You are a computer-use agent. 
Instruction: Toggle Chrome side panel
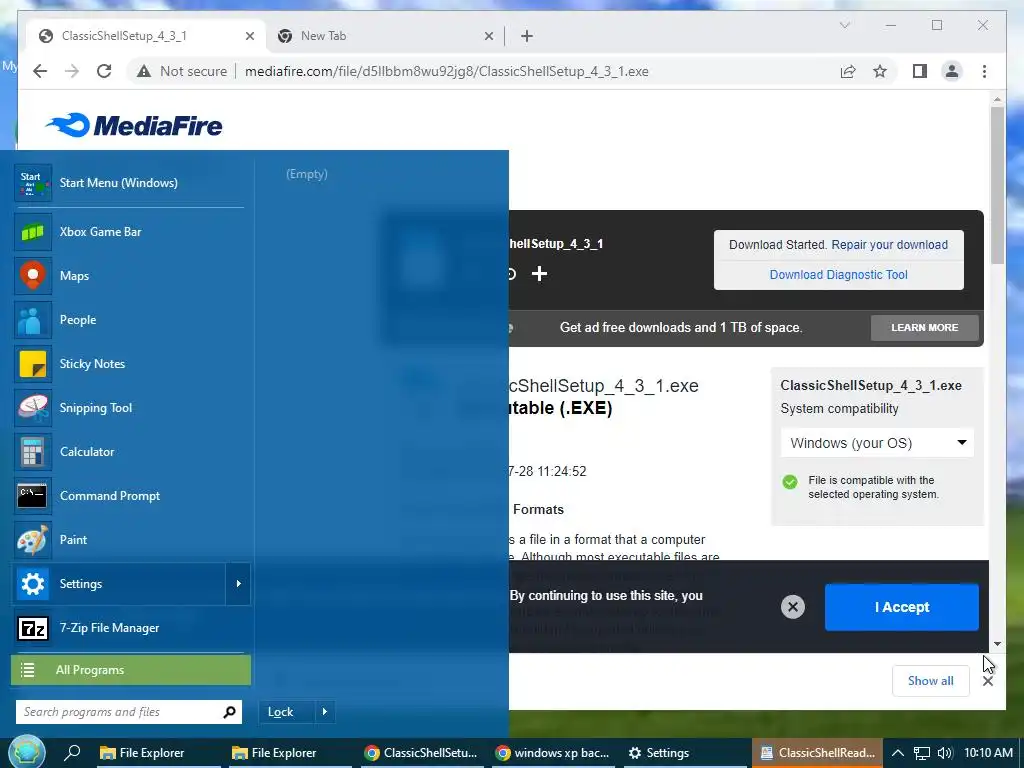920,71
